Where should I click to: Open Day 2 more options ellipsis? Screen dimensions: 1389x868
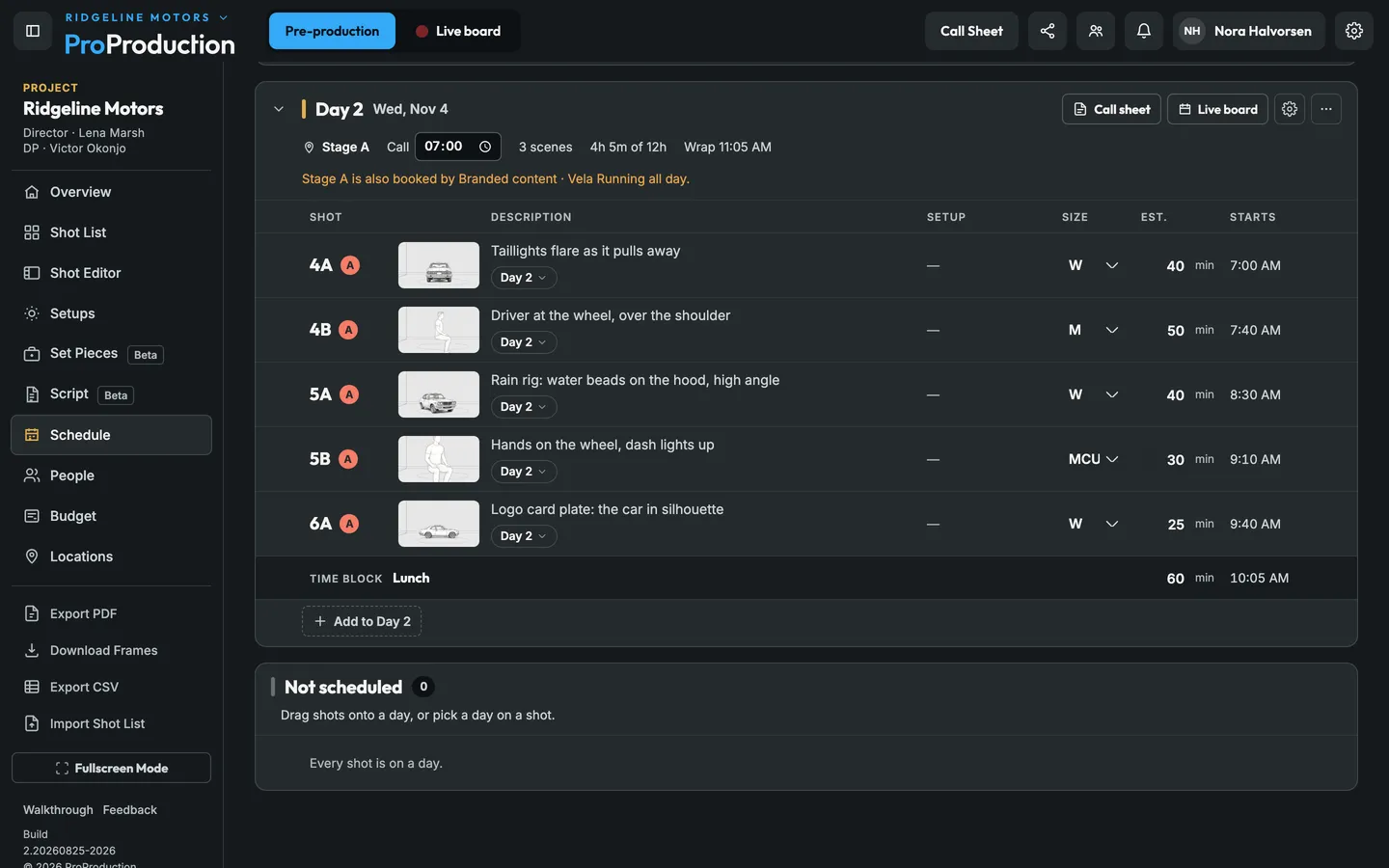click(1326, 109)
